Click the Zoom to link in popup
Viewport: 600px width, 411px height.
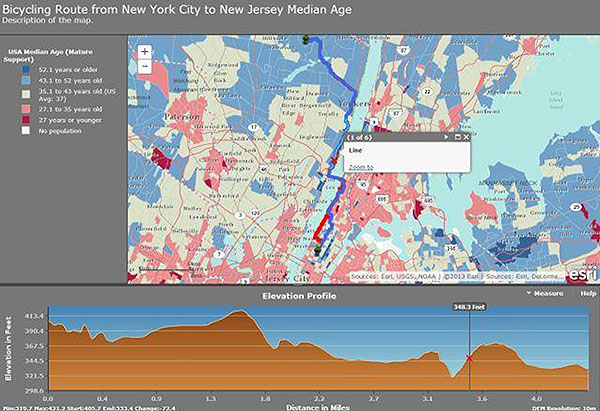[x=361, y=167]
